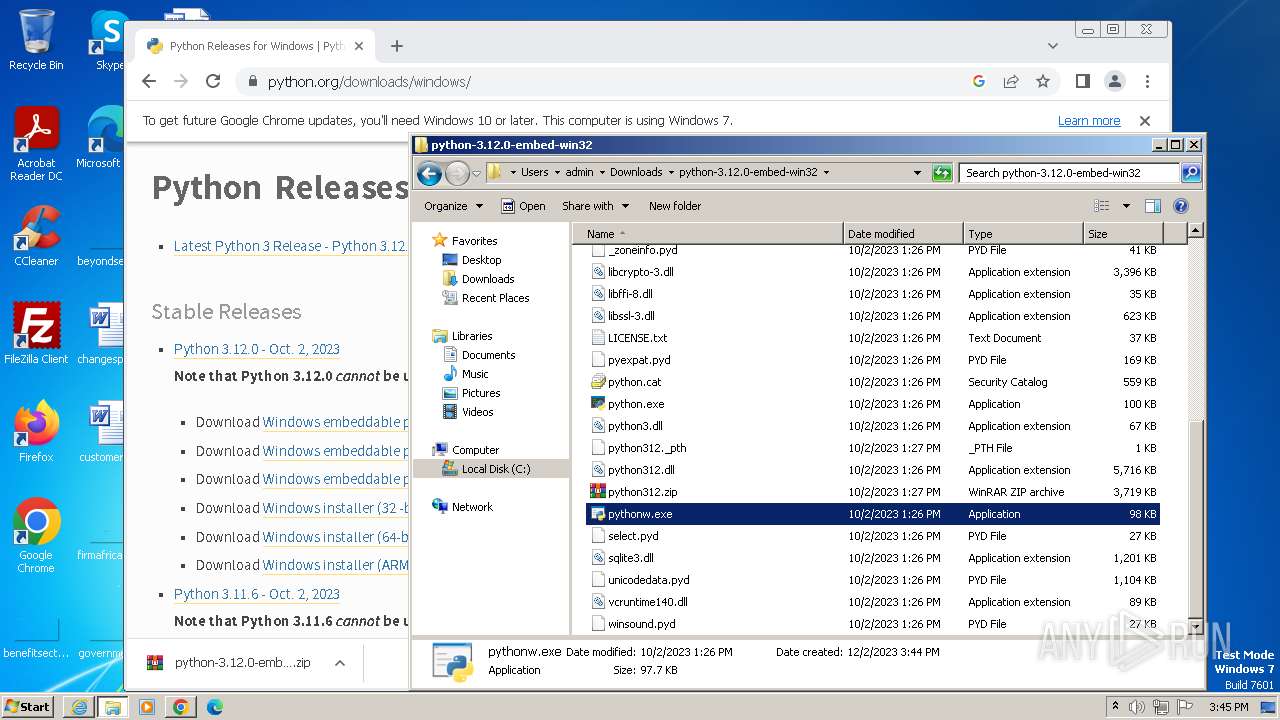Image resolution: width=1280 pixels, height=720 pixels.
Task: Select Network in navigation pane
Action: pyautogui.click(x=472, y=507)
